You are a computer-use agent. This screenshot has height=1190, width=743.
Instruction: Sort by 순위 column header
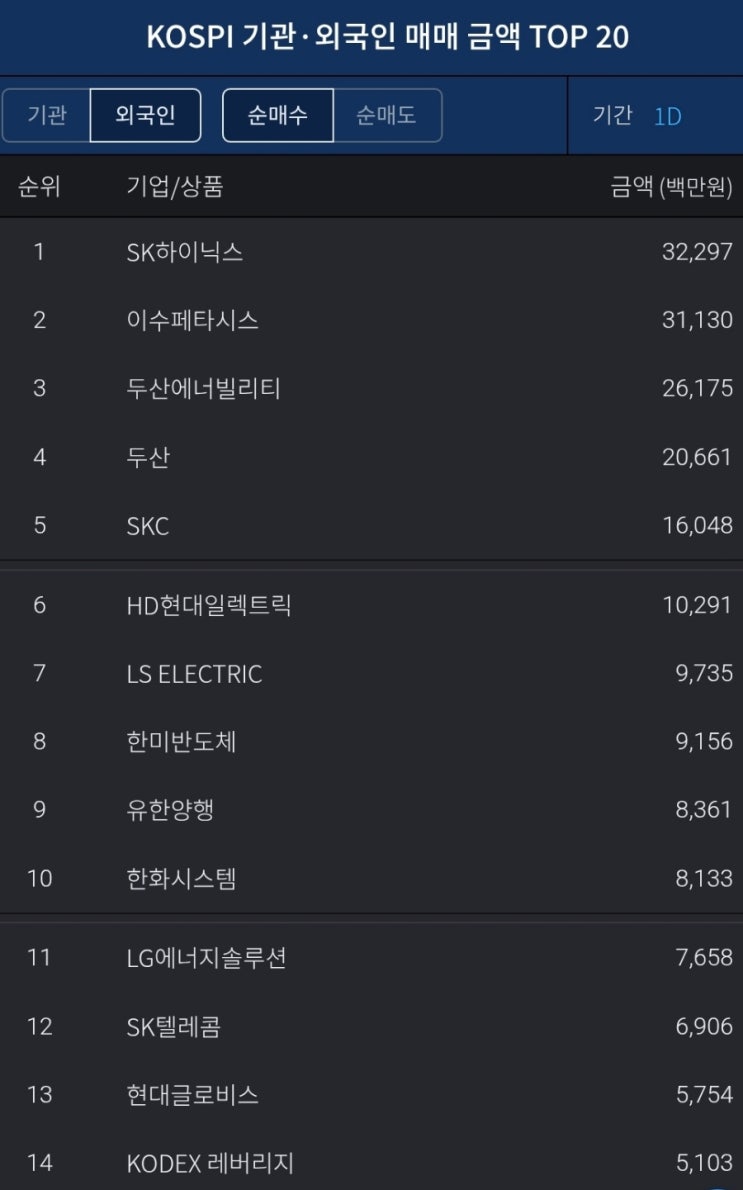(39, 187)
